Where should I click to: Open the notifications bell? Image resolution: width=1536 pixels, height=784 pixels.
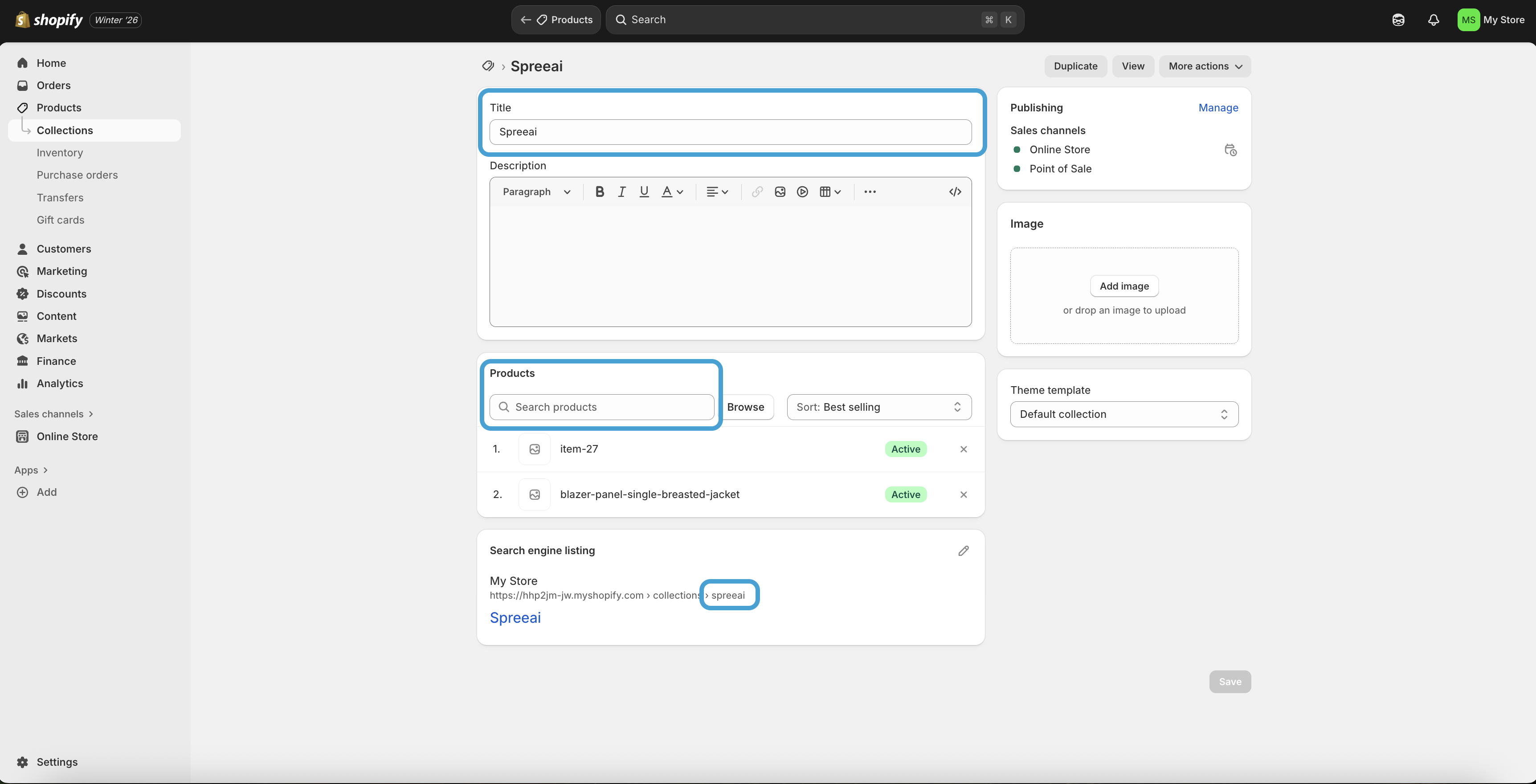pos(1434,20)
